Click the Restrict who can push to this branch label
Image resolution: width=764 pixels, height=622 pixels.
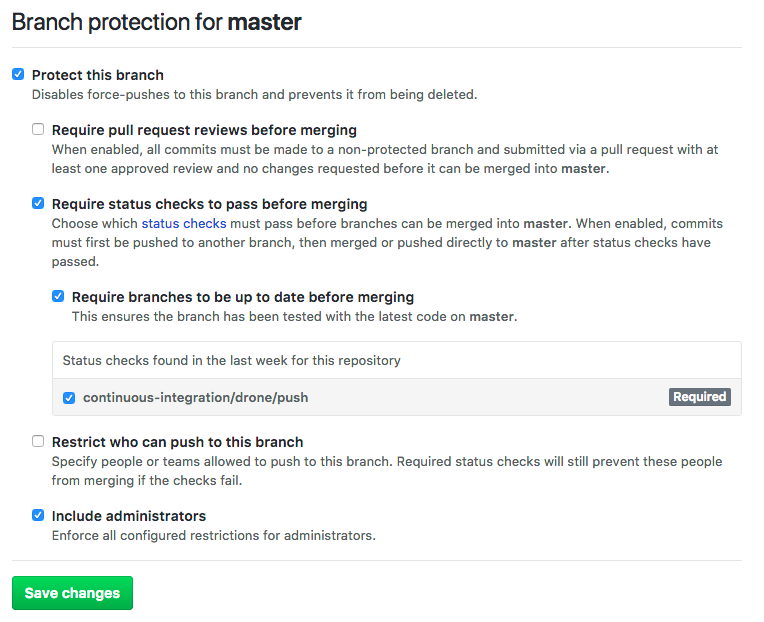[x=177, y=442]
